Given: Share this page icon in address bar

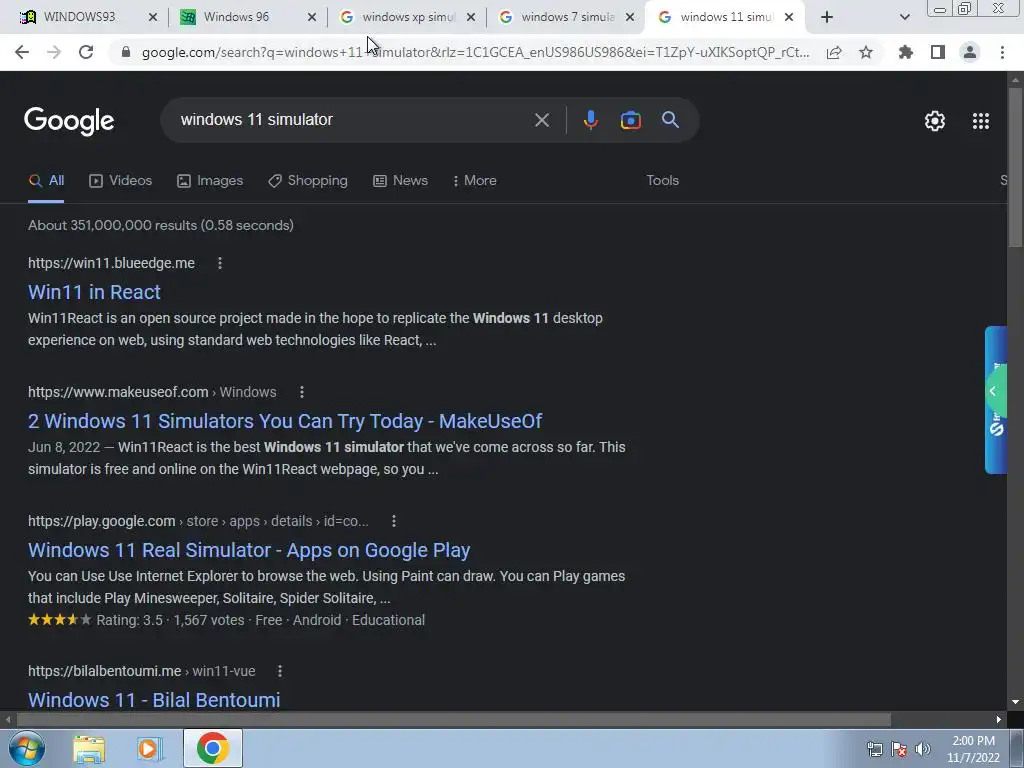Looking at the screenshot, I should click(x=834, y=52).
